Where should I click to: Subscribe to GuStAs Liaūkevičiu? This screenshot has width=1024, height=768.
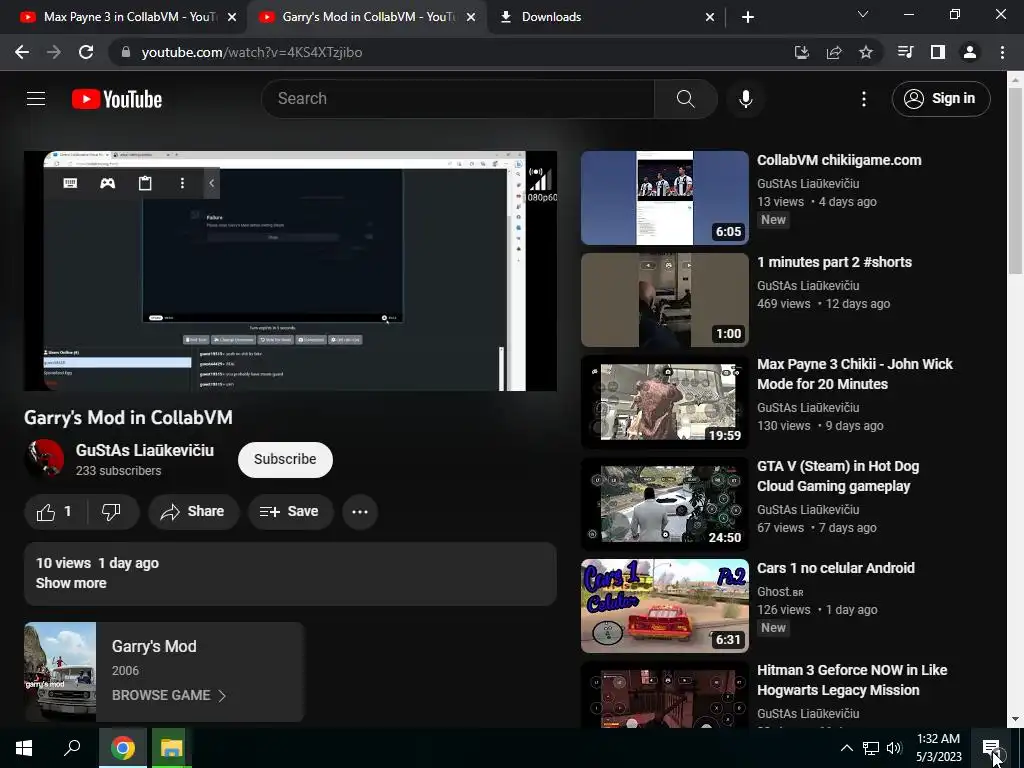coord(285,459)
